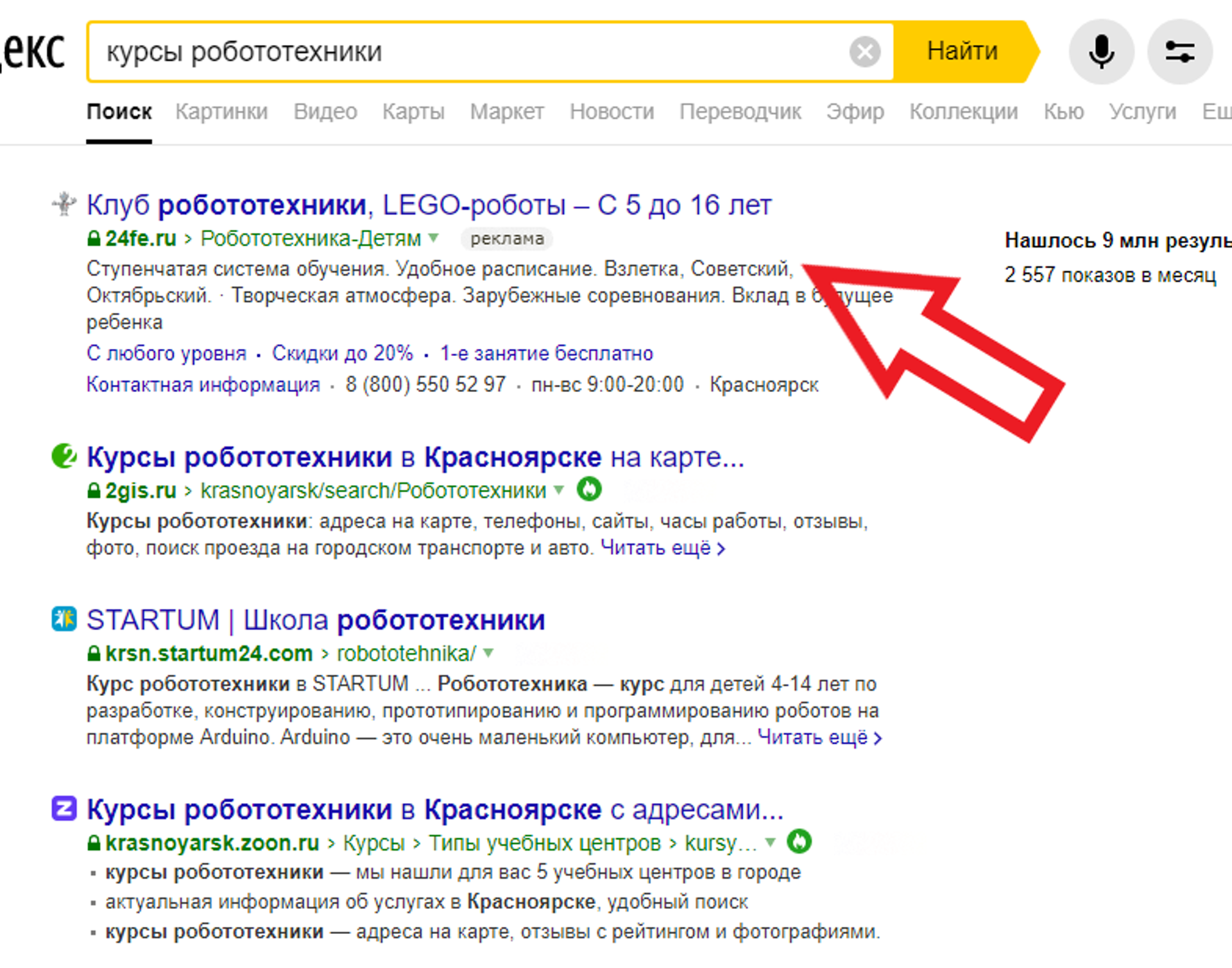Click the Нашлось 9 млн результатов text

tap(1118, 241)
